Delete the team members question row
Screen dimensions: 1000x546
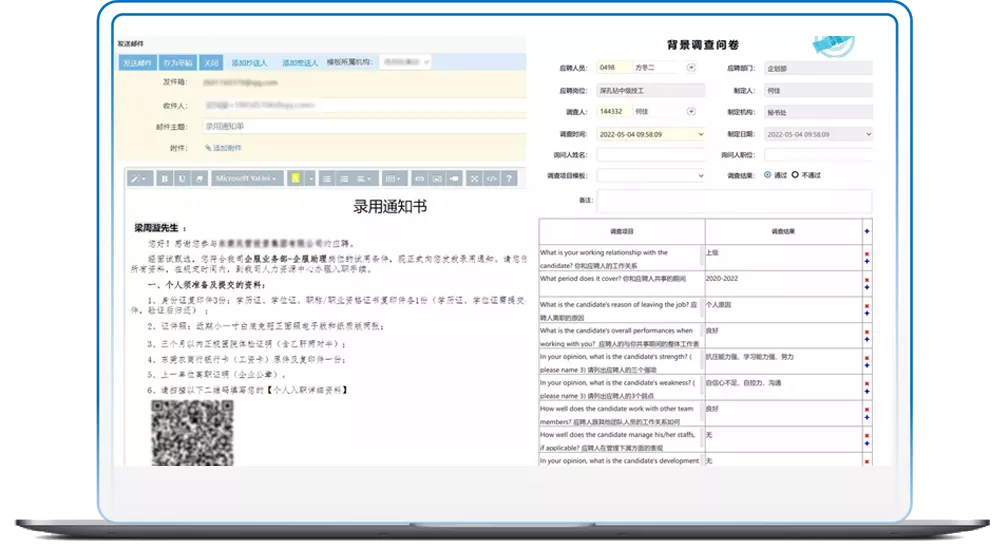tap(867, 410)
